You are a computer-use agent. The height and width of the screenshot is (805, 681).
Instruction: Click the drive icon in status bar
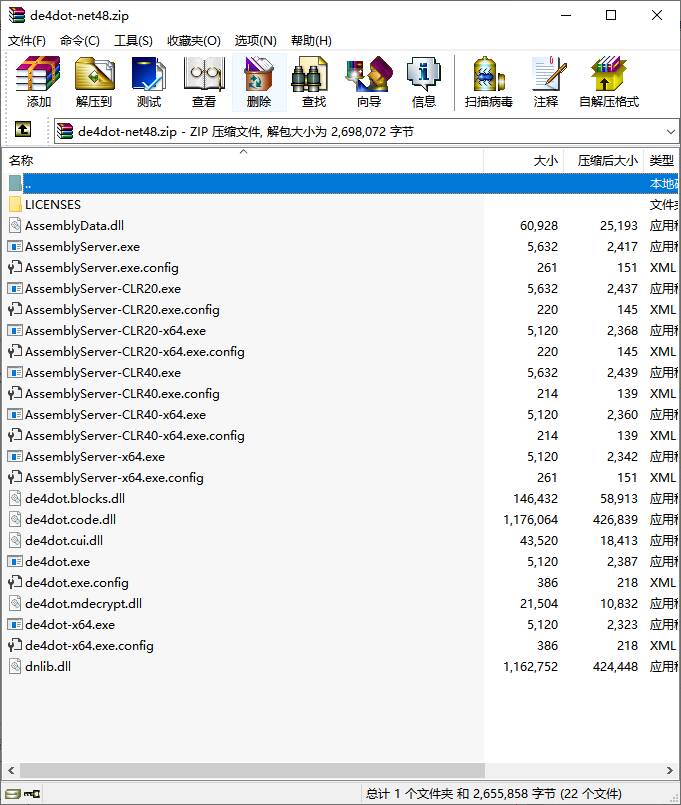click(x=13, y=794)
